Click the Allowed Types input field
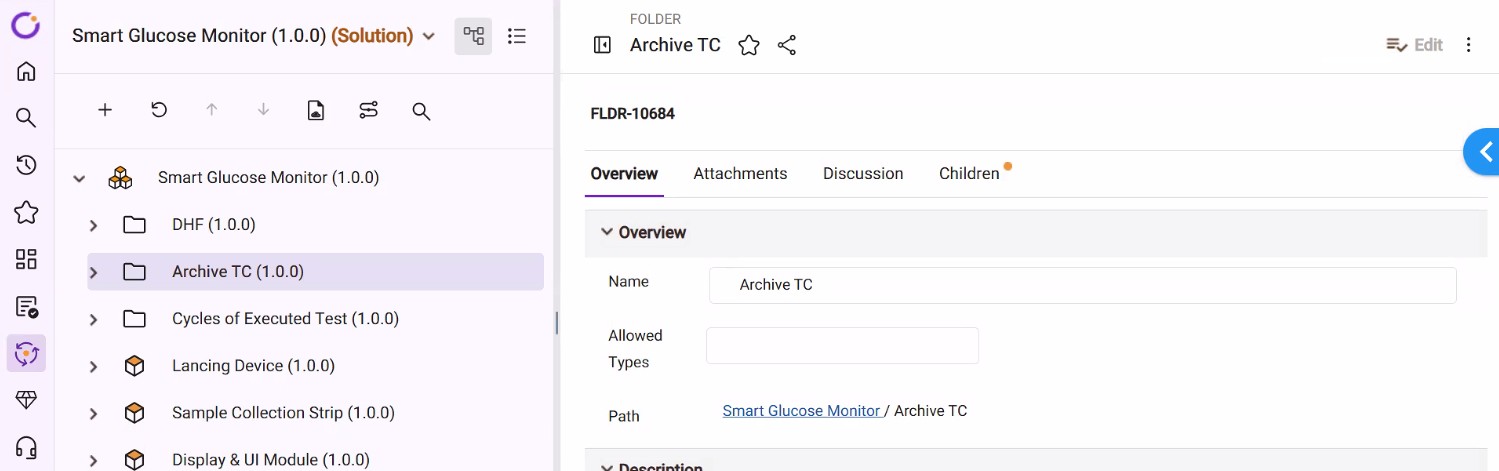 point(842,346)
